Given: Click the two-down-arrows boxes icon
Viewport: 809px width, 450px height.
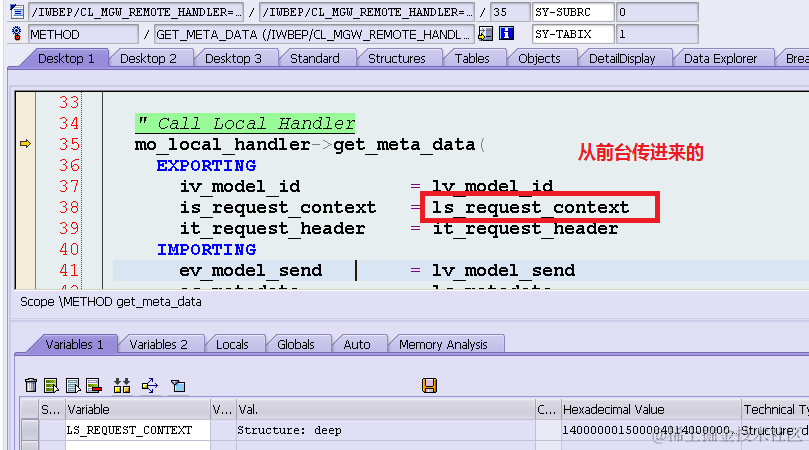Looking at the screenshot, I should [122, 385].
